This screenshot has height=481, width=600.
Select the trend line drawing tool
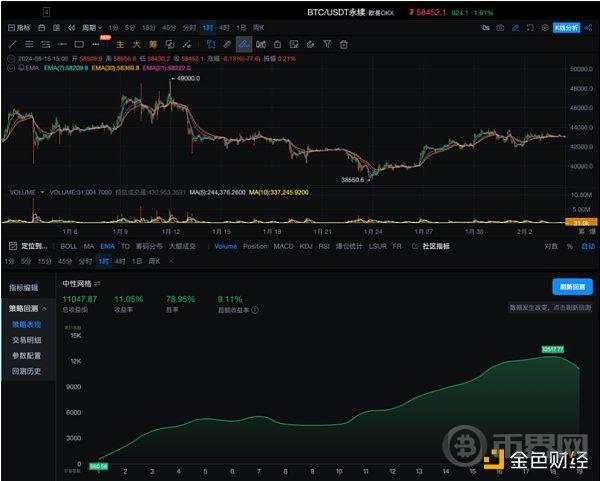point(13,44)
